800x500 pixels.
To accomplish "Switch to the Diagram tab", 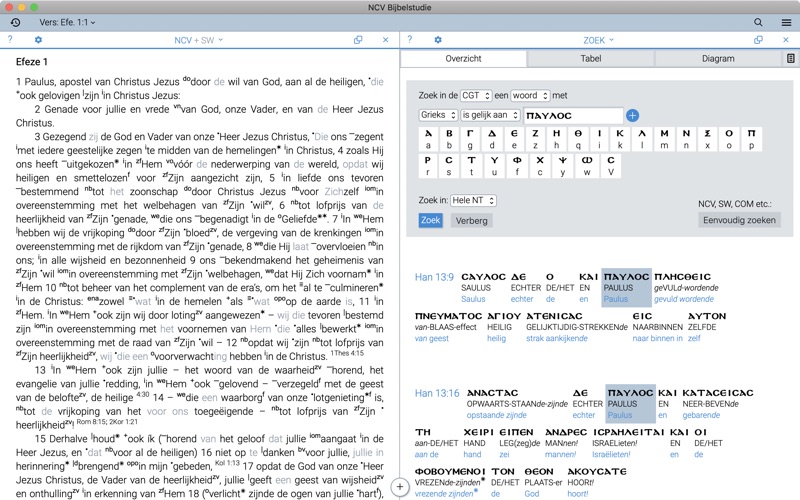I will pos(718,59).
